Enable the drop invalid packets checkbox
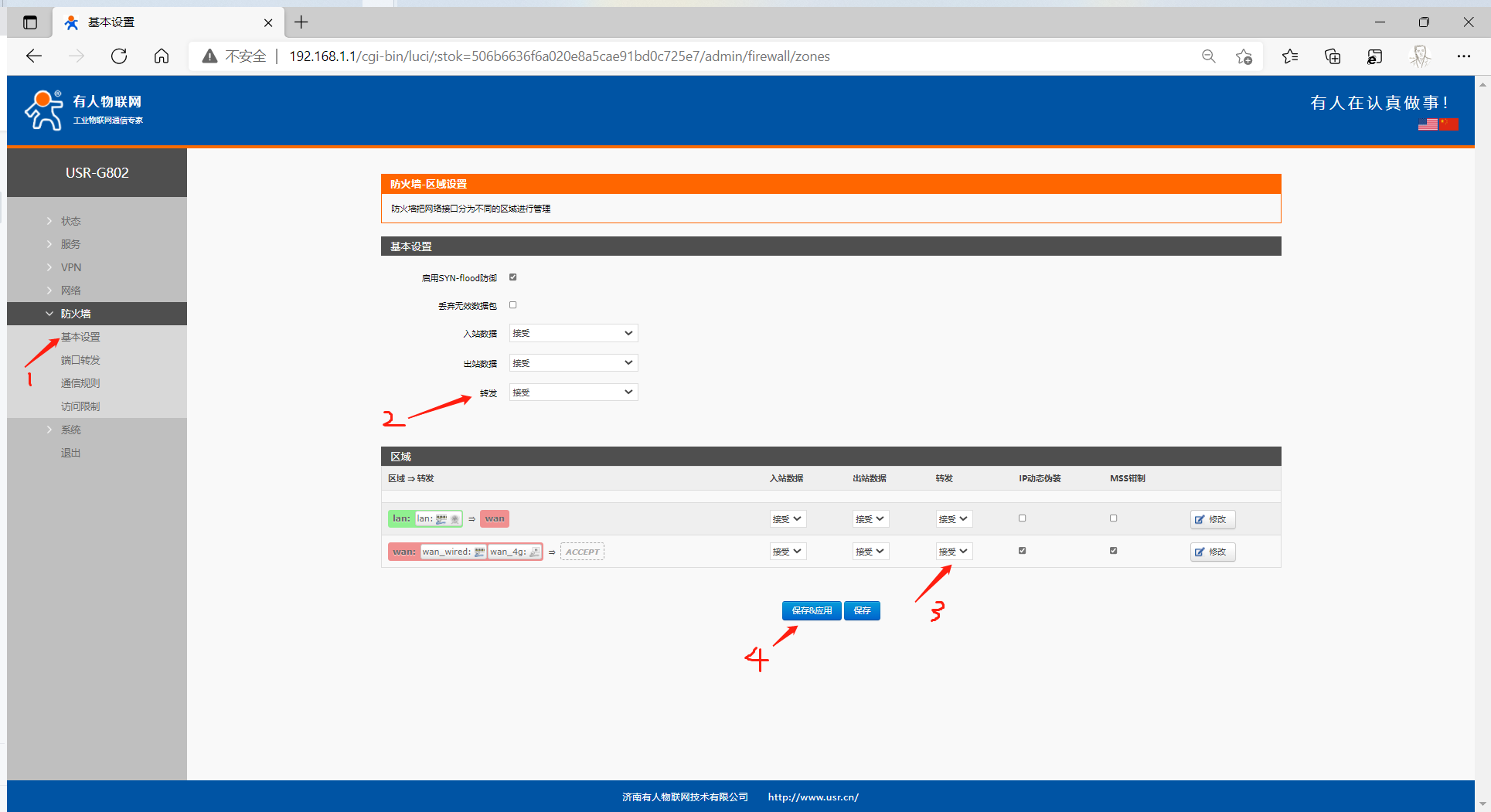Image resolution: width=1491 pixels, height=812 pixels. pyautogui.click(x=512, y=305)
